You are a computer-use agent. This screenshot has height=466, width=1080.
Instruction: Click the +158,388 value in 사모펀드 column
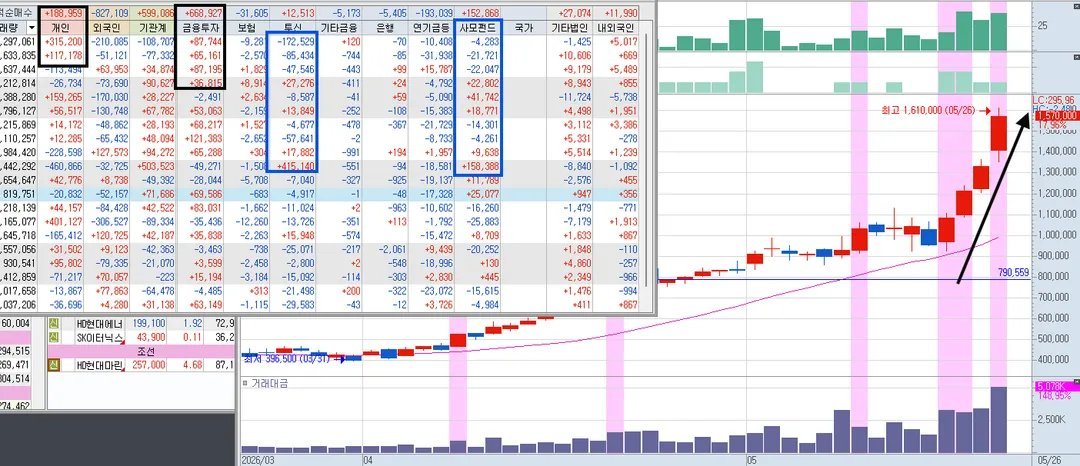480,166
